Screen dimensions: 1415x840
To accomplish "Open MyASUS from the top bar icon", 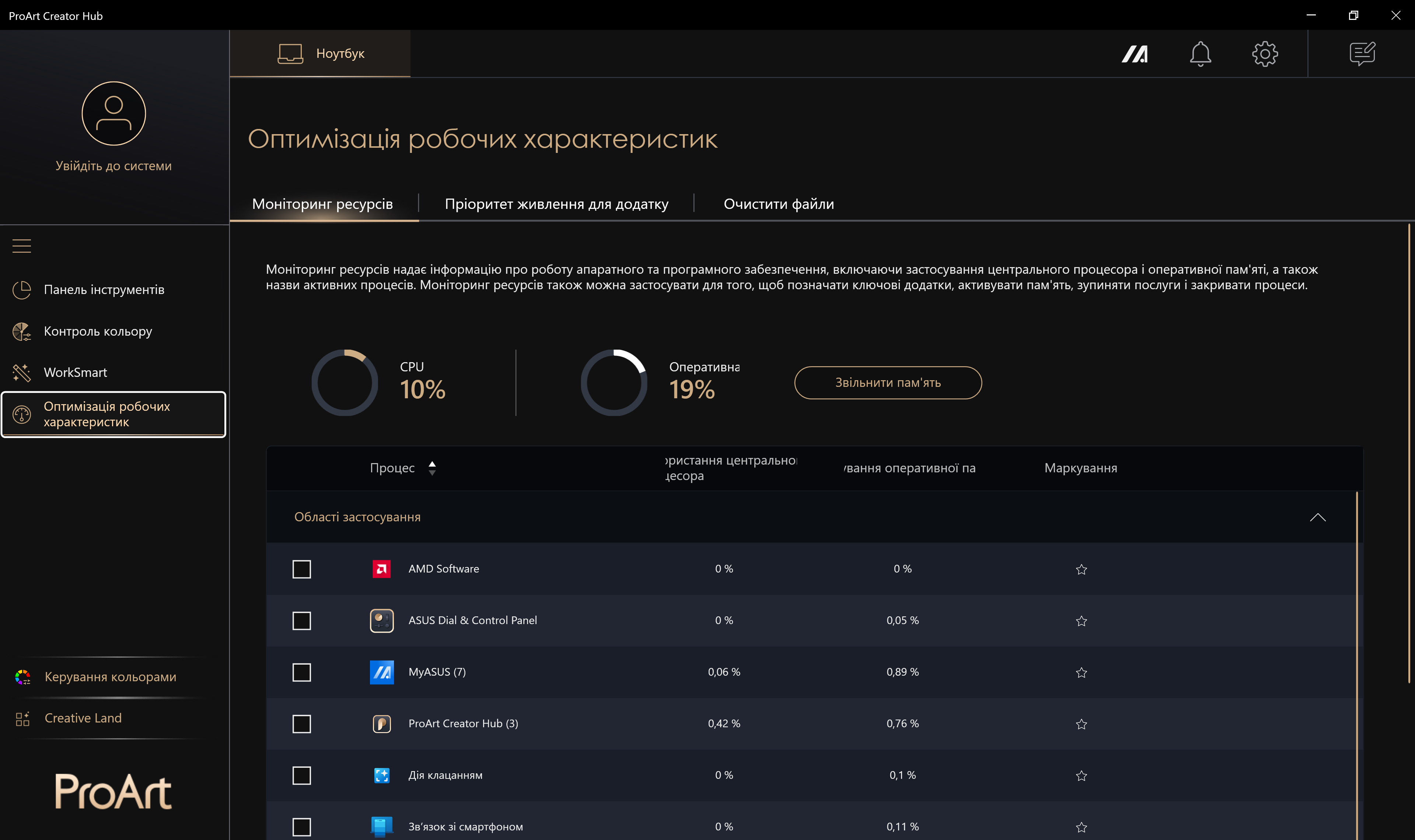I will [1134, 54].
